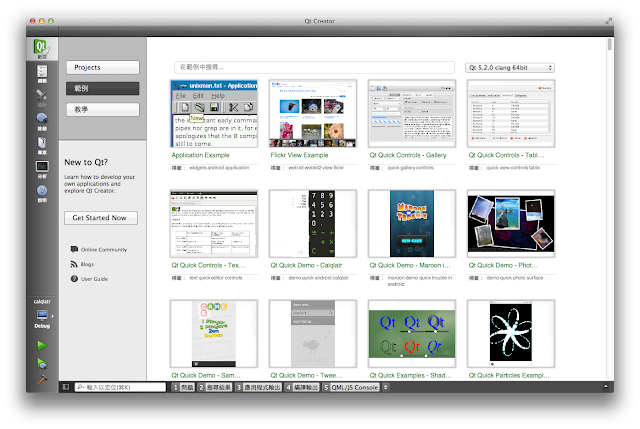Open the Blogs link
The image size is (640, 429).
(87, 264)
